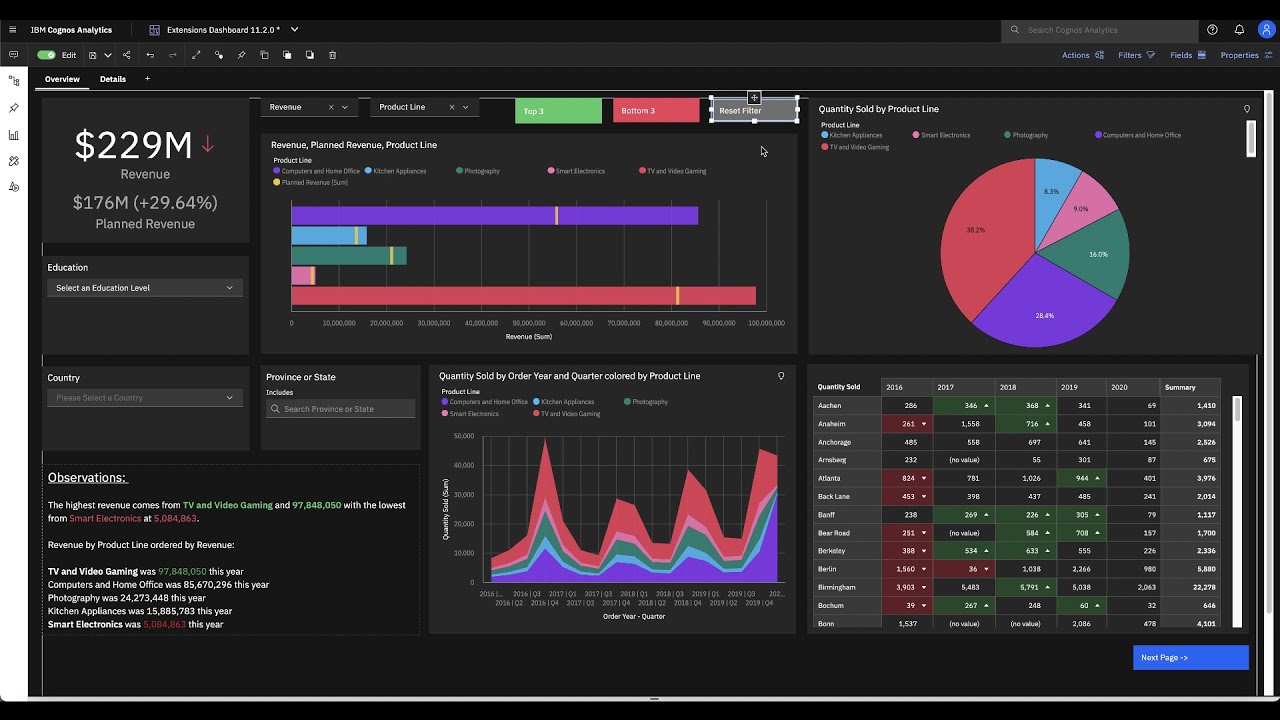This screenshot has height=720, width=1280.
Task: Expand the Revenue measure dropdown
Action: click(345, 107)
